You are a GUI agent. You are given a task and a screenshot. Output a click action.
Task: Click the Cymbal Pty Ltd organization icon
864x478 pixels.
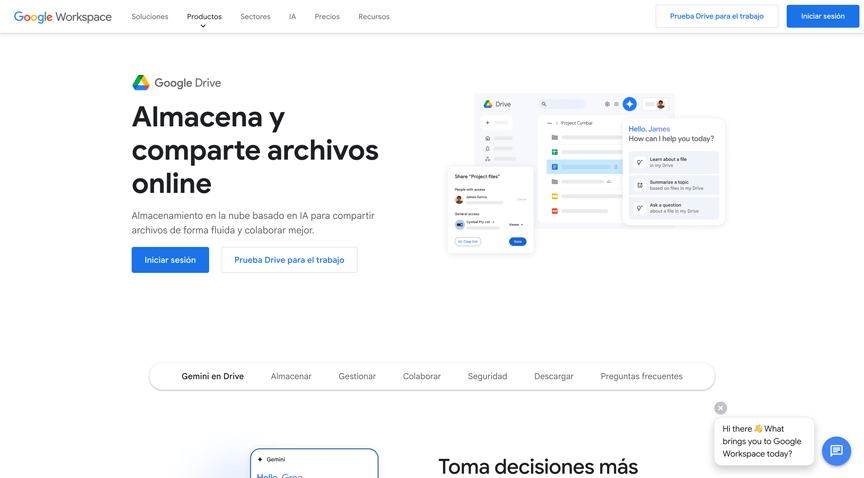pyautogui.click(x=460, y=224)
